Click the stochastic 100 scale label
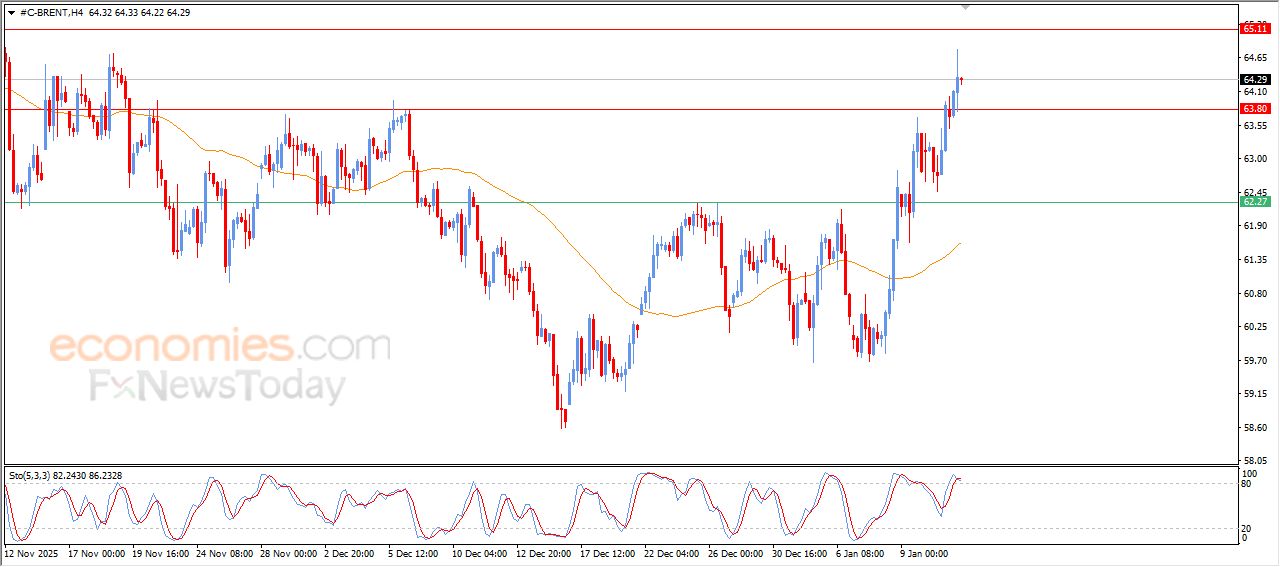1280x567 pixels. [1249, 472]
